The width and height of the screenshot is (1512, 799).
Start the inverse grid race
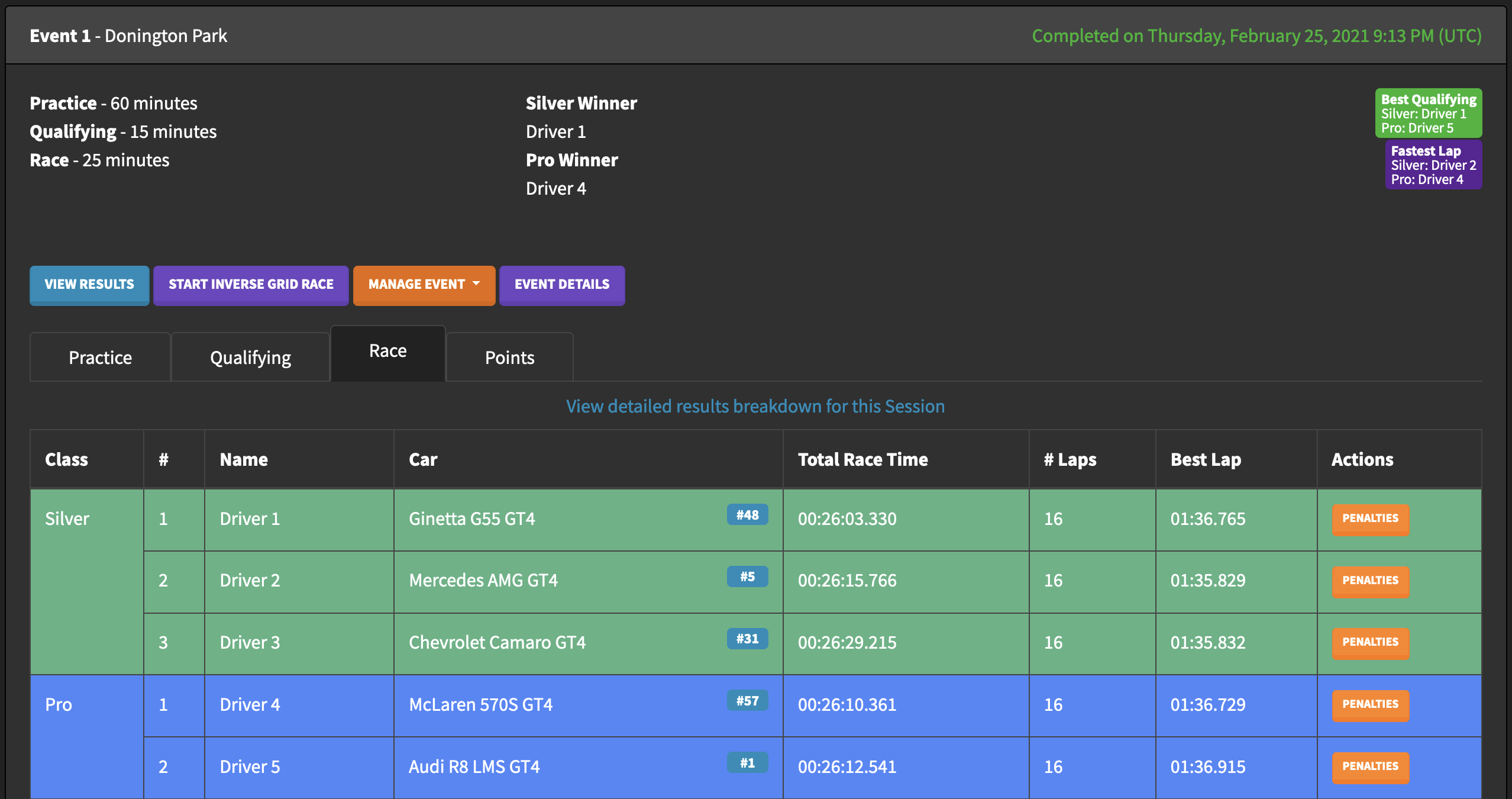pyautogui.click(x=251, y=285)
